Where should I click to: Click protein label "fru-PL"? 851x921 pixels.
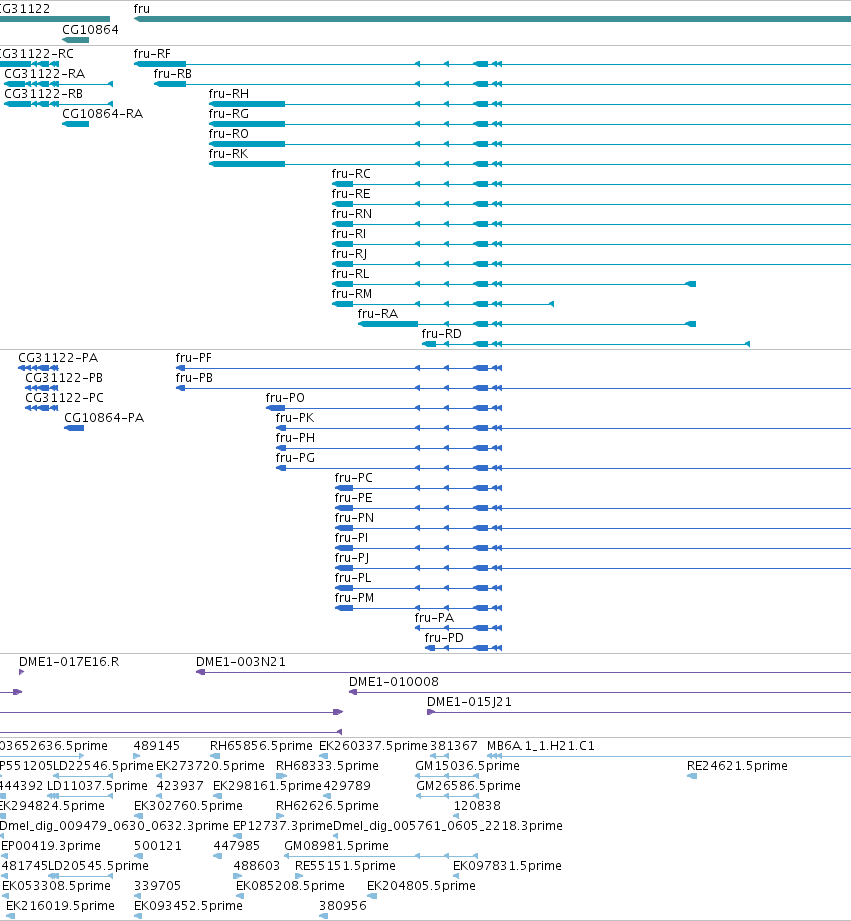pos(353,577)
